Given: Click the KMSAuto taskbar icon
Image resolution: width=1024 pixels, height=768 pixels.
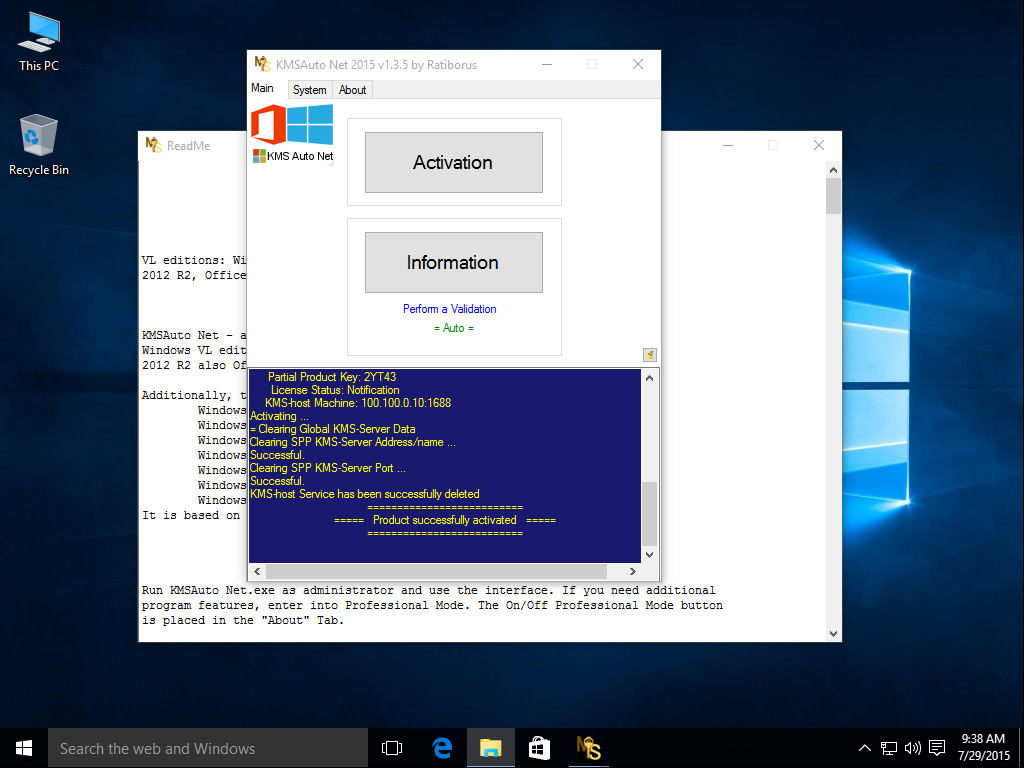Looking at the screenshot, I should [588, 748].
